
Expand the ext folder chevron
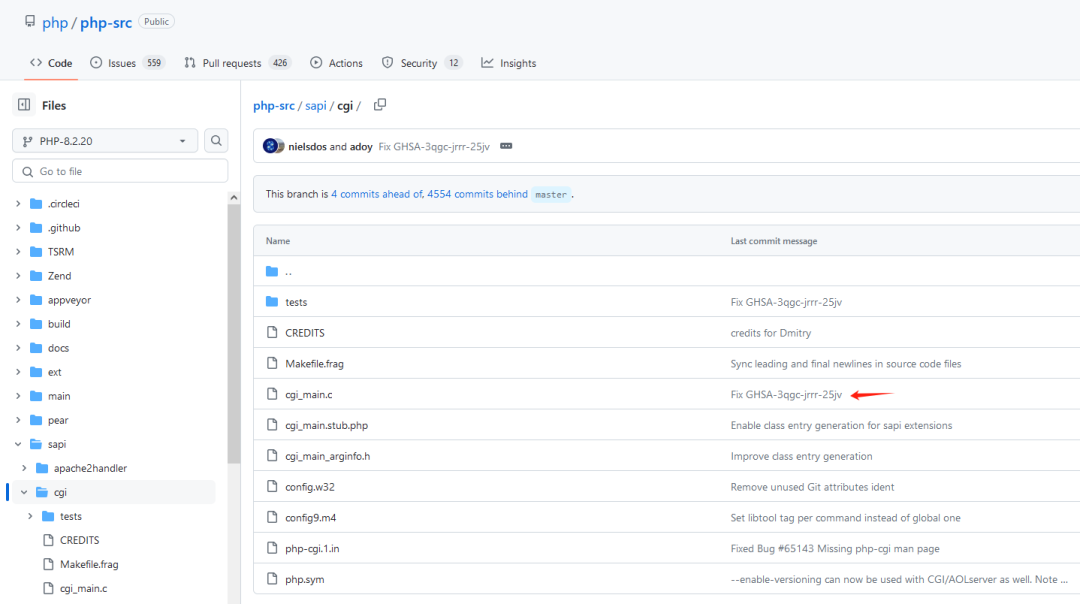pyautogui.click(x=19, y=372)
